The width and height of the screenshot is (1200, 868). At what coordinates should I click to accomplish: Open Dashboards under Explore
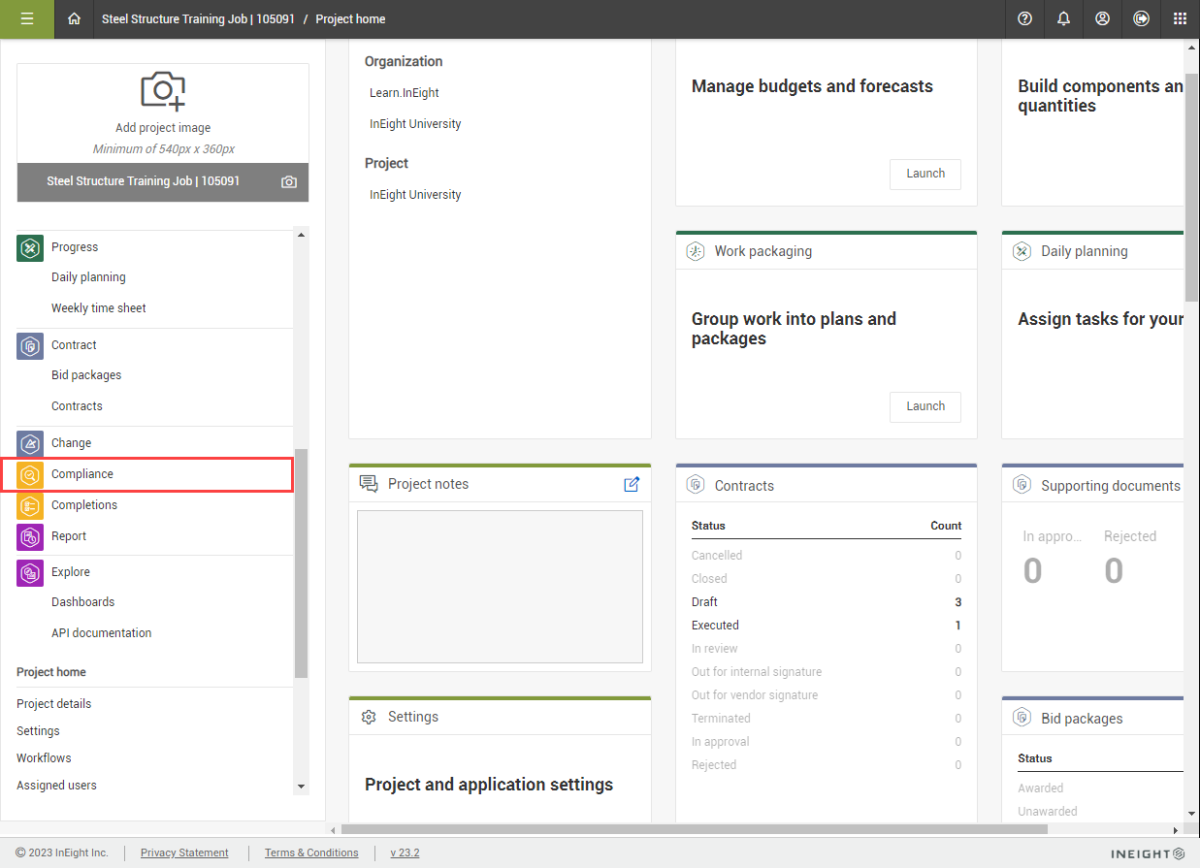click(83, 602)
